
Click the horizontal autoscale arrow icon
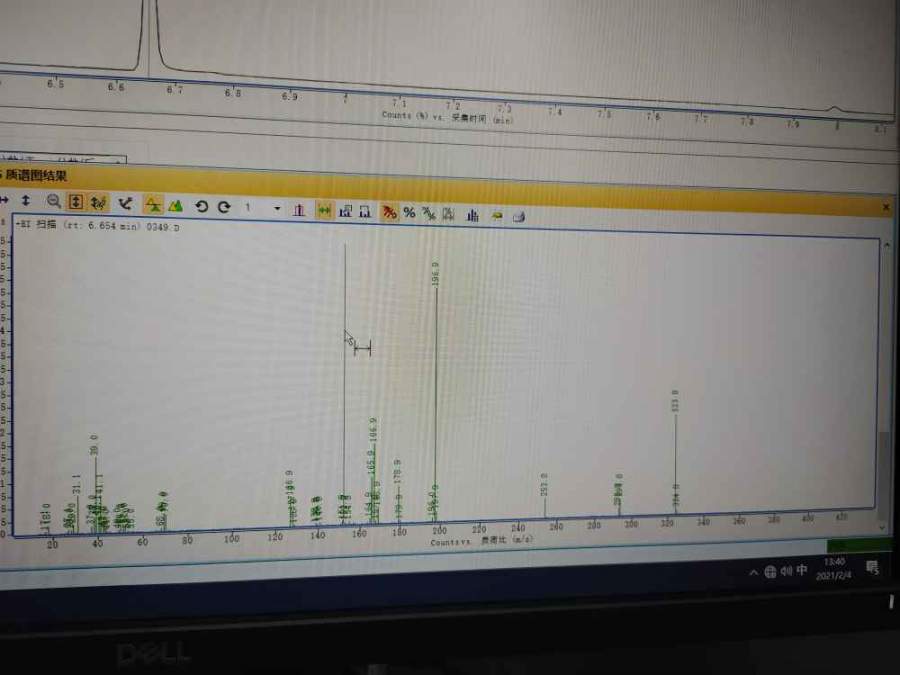tap(3, 199)
